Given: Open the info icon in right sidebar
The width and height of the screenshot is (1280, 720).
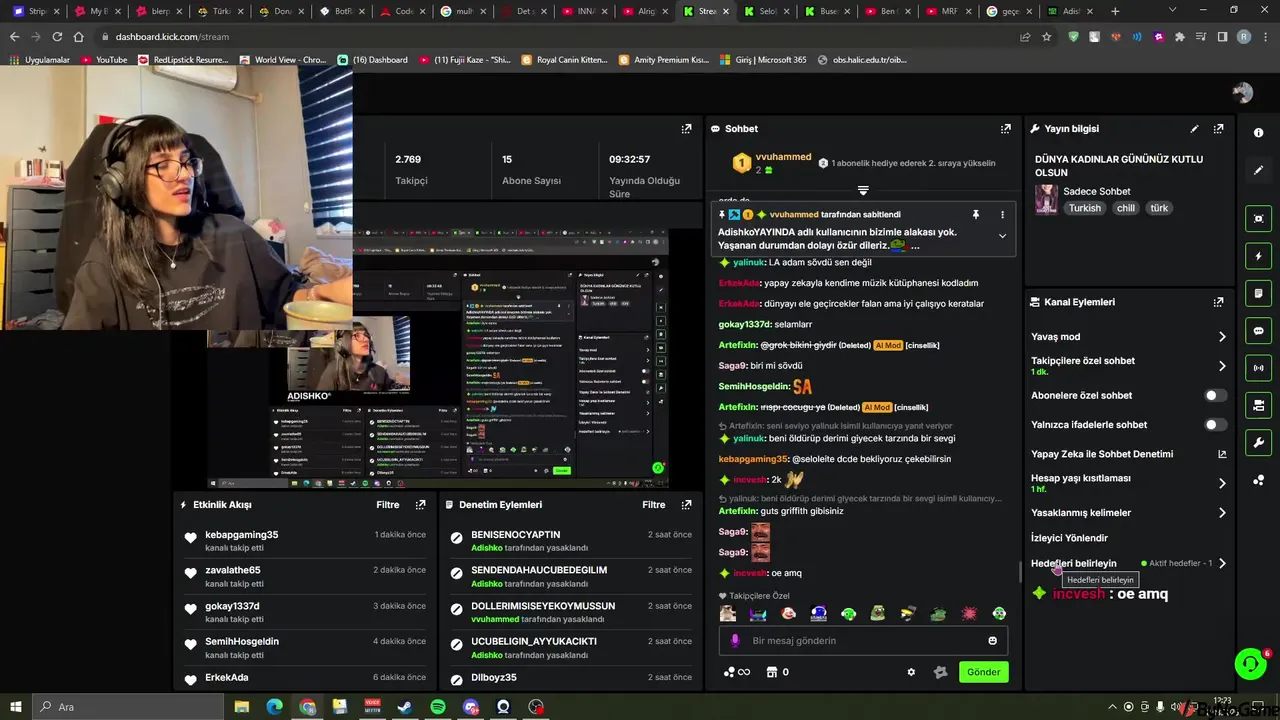Looking at the screenshot, I should [1258, 133].
